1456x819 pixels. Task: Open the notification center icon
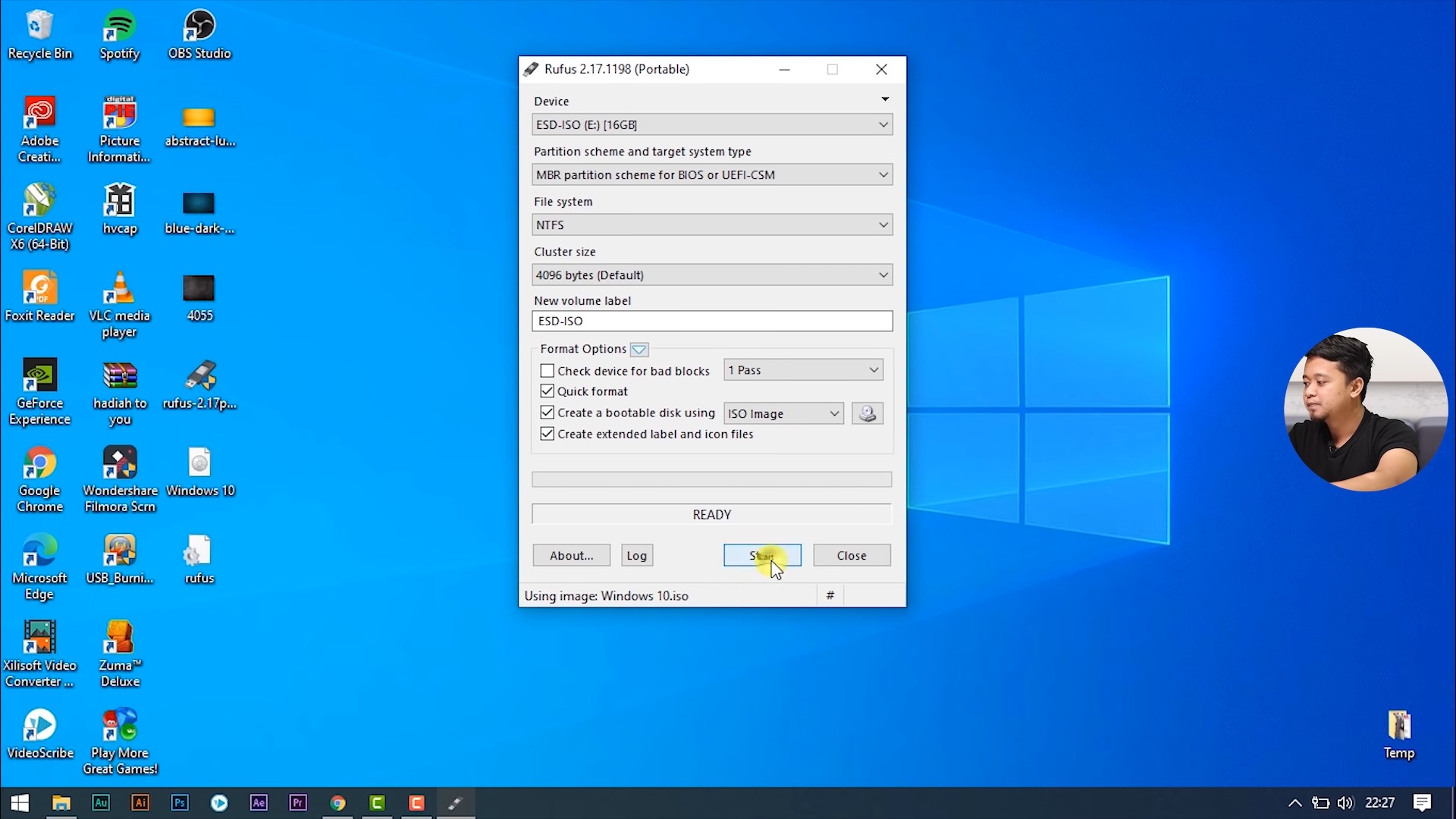coord(1423,802)
